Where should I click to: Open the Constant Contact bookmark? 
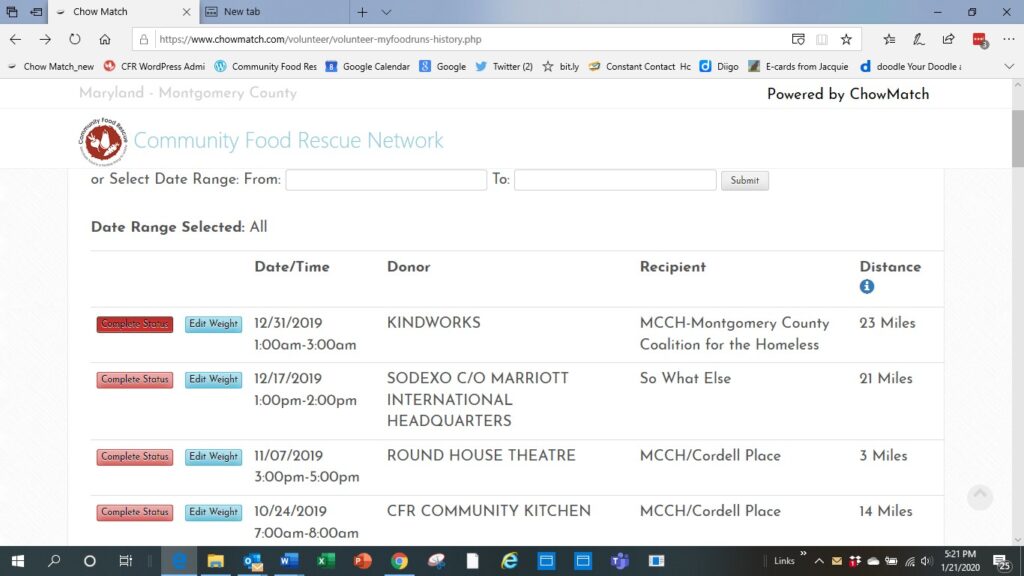[639, 67]
